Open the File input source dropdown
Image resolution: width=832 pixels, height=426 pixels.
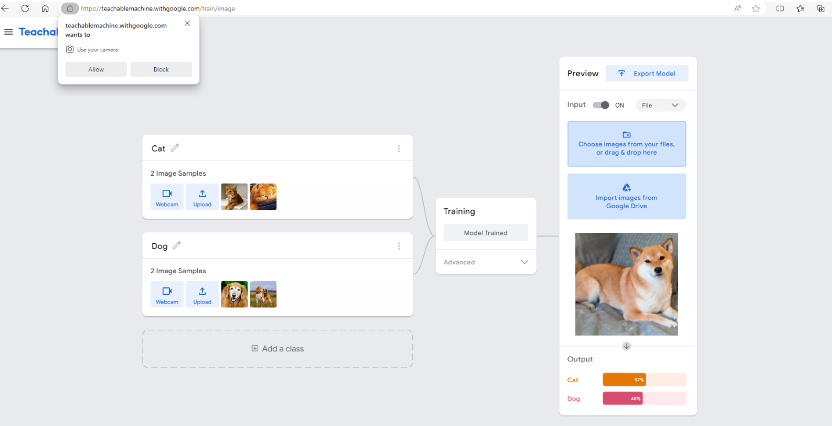pyautogui.click(x=661, y=105)
